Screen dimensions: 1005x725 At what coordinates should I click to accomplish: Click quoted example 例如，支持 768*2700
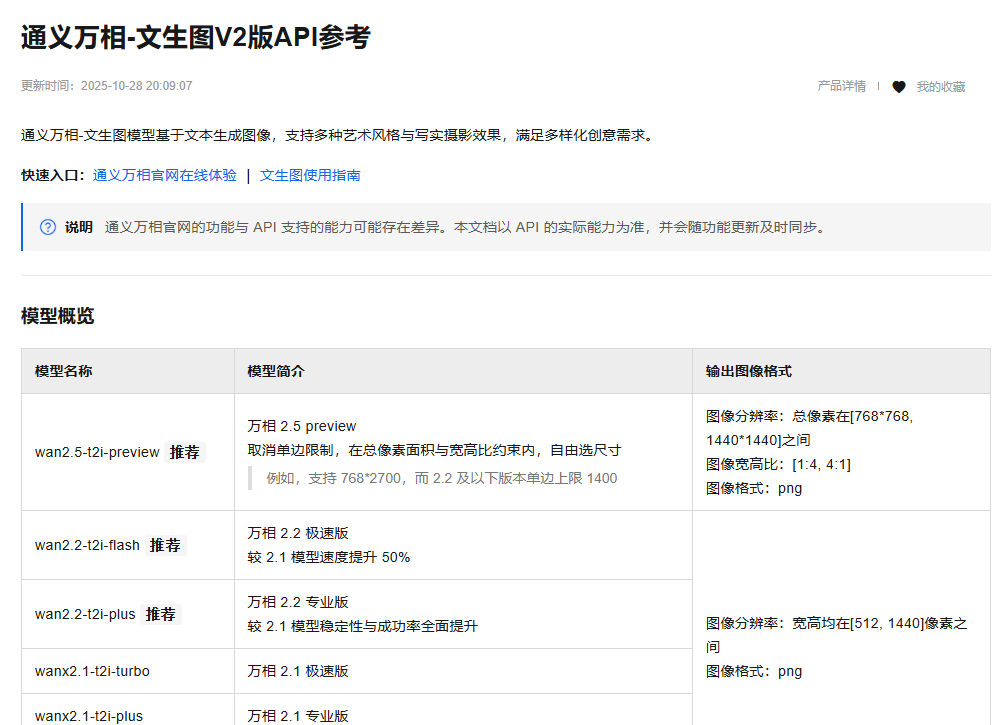442,478
